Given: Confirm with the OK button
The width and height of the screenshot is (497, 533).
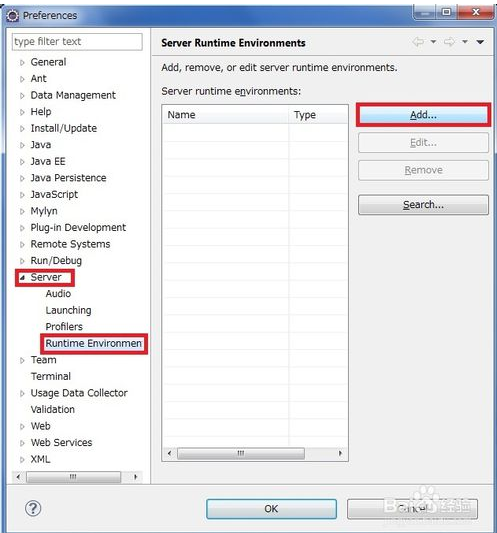Looking at the screenshot, I should point(271,509).
